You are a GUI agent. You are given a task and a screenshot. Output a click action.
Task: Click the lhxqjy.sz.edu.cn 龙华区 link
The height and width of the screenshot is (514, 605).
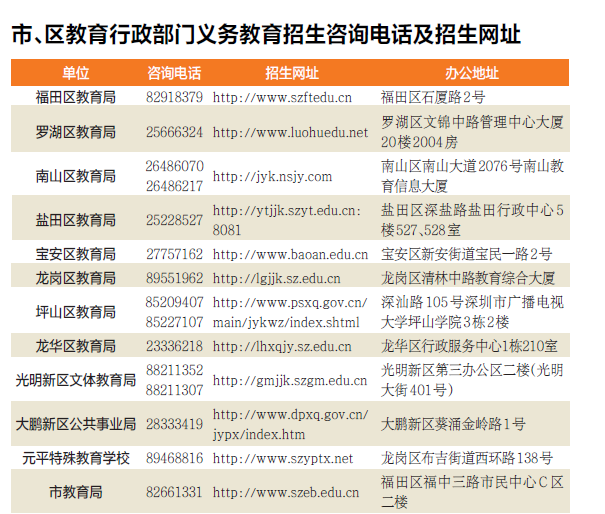[x=282, y=346]
